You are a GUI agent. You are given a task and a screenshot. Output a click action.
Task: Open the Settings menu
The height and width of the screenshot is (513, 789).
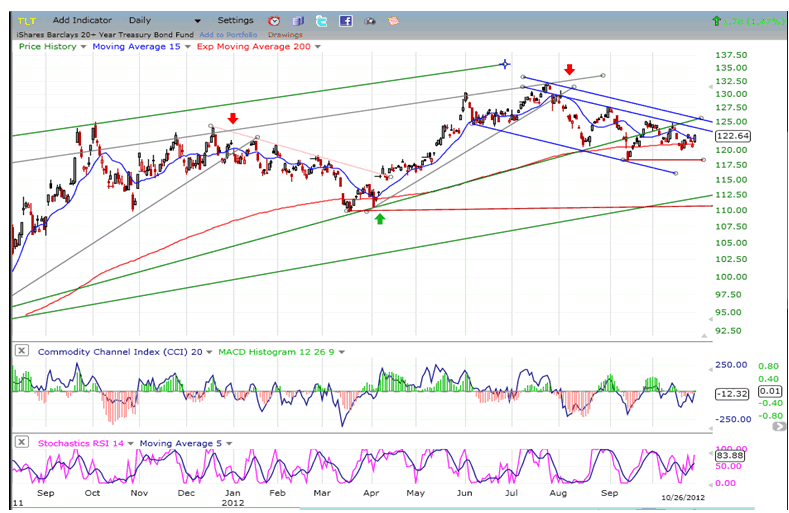235,20
